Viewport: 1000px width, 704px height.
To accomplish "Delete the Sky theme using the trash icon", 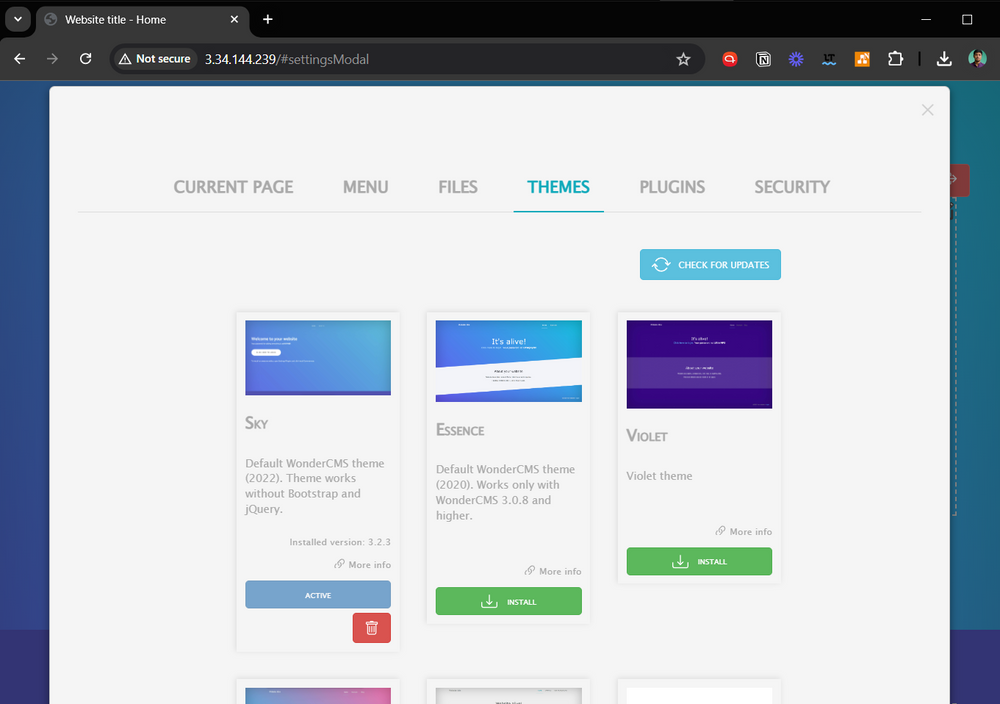I will (371, 628).
